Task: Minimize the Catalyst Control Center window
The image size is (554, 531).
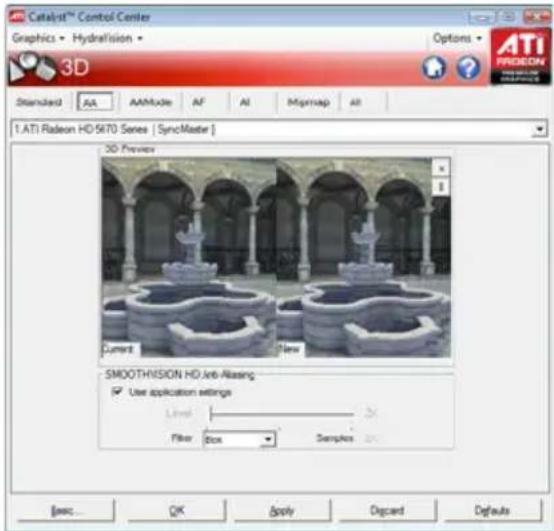Action: [481, 17]
